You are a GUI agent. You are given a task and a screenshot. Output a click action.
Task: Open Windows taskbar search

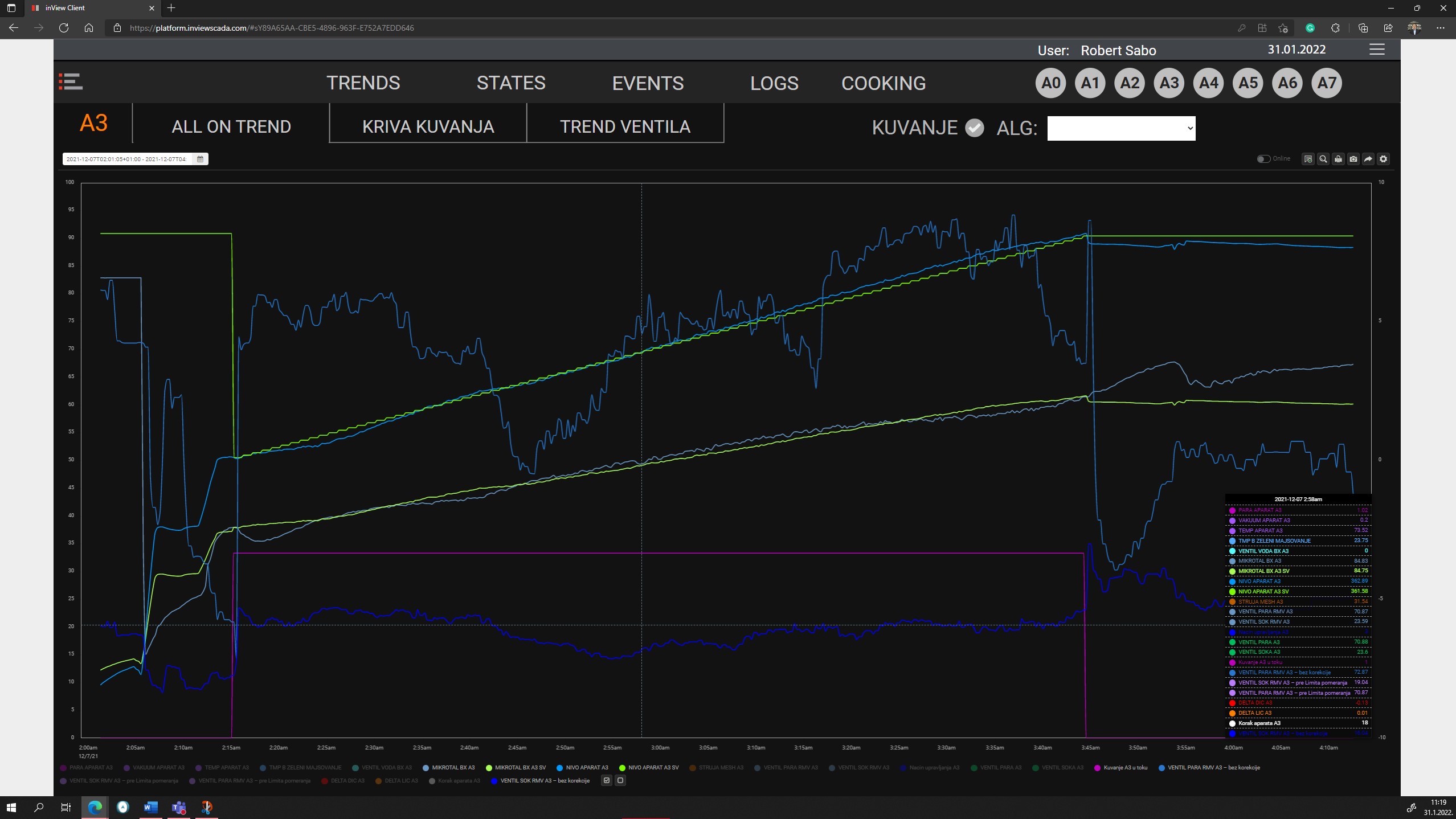pos(39,807)
